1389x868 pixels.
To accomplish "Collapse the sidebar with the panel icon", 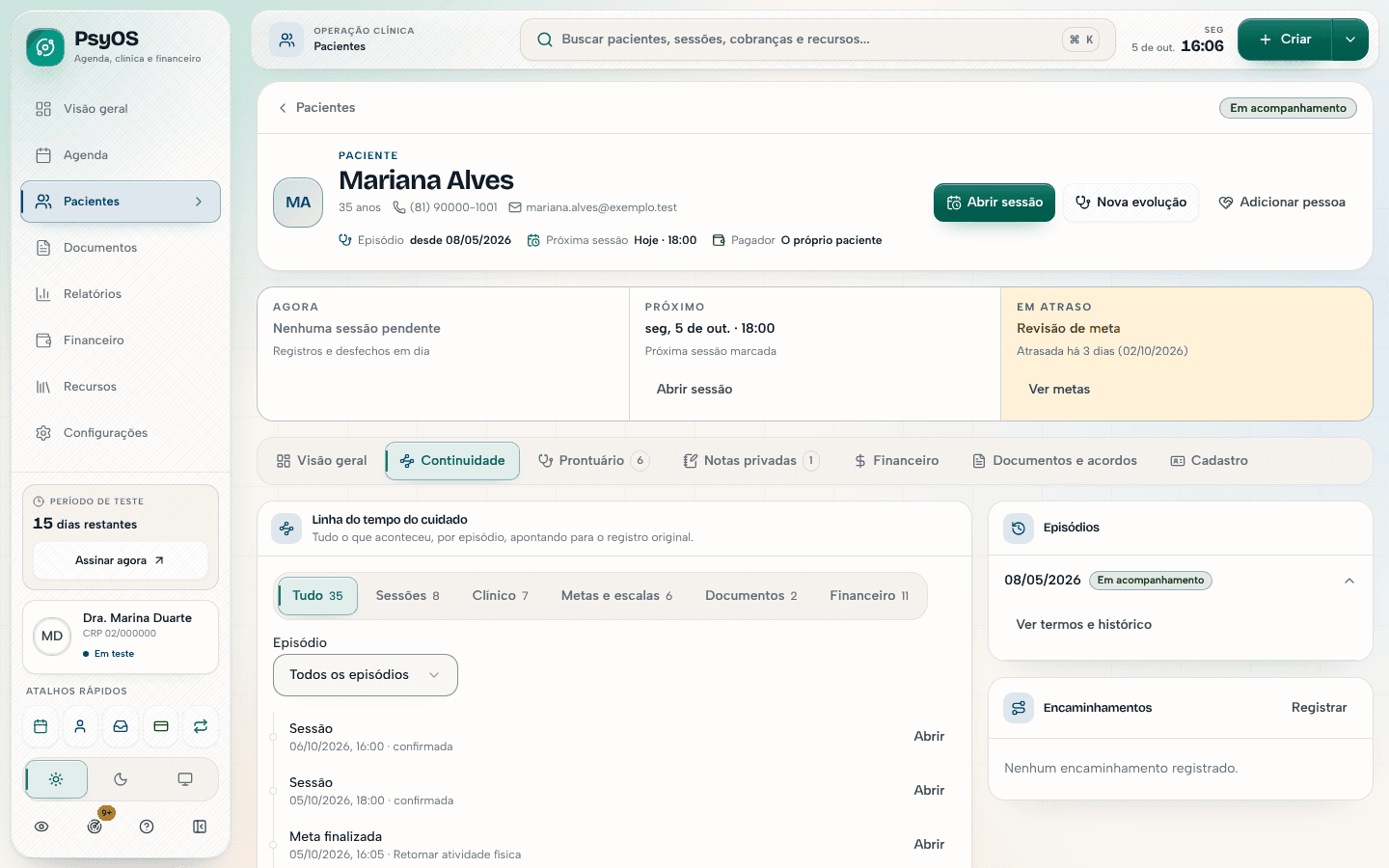I will coord(200,827).
